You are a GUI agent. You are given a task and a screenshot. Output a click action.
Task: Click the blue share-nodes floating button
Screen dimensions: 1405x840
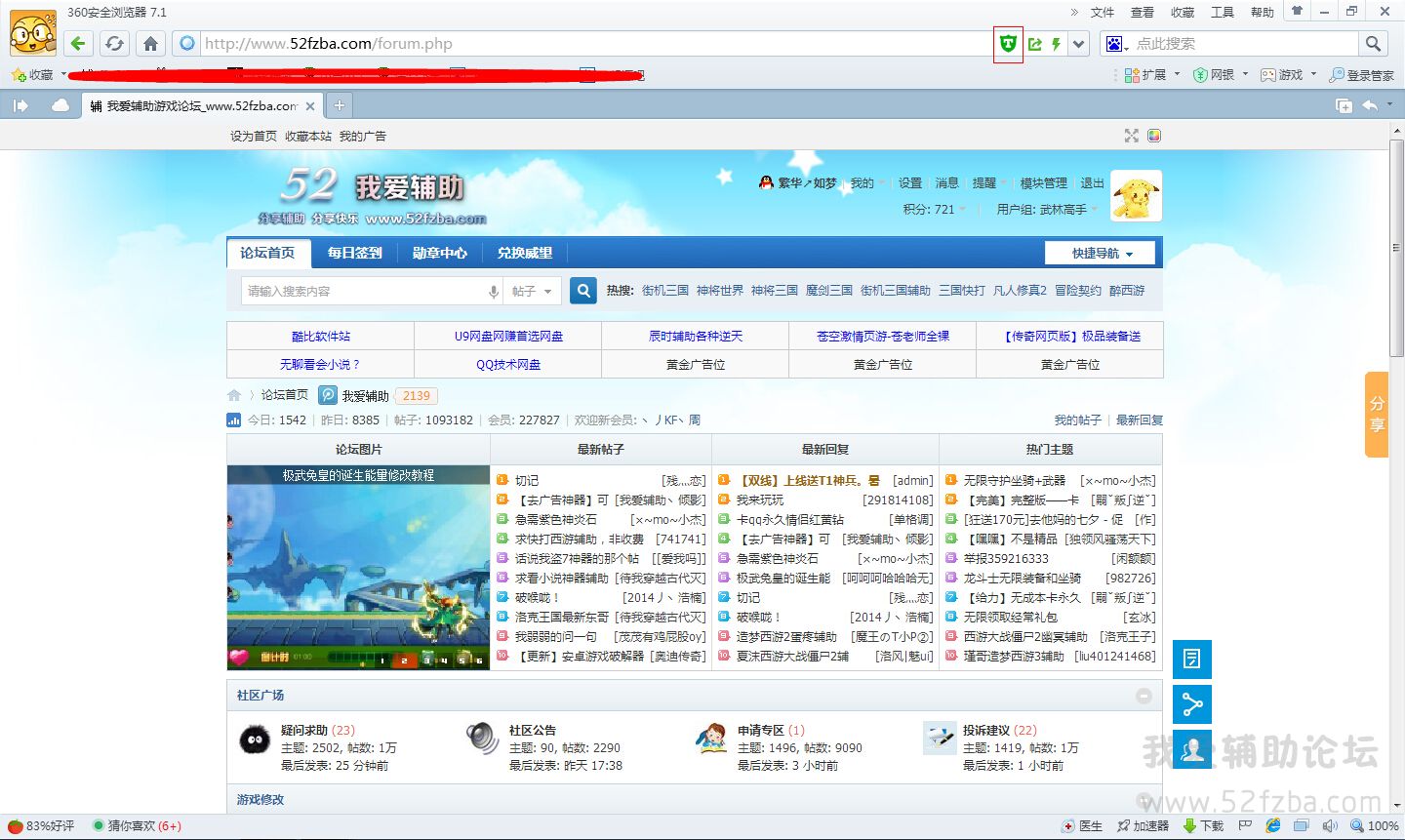coord(1191,704)
